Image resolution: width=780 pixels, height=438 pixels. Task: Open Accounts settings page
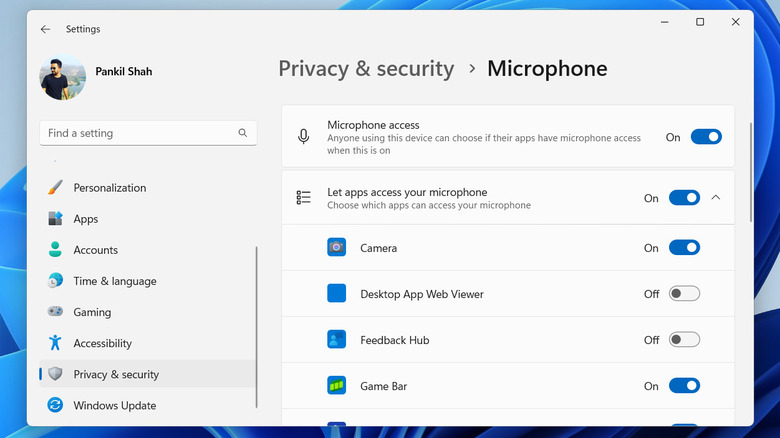(x=95, y=250)
